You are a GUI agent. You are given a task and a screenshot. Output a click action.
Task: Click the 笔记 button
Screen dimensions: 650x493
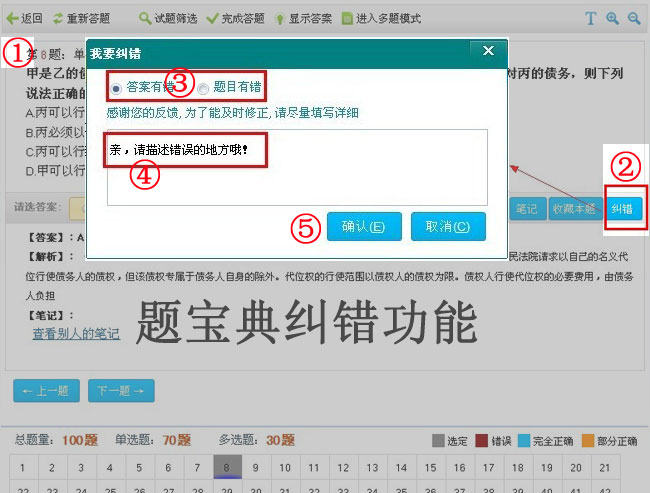(527, 209)
